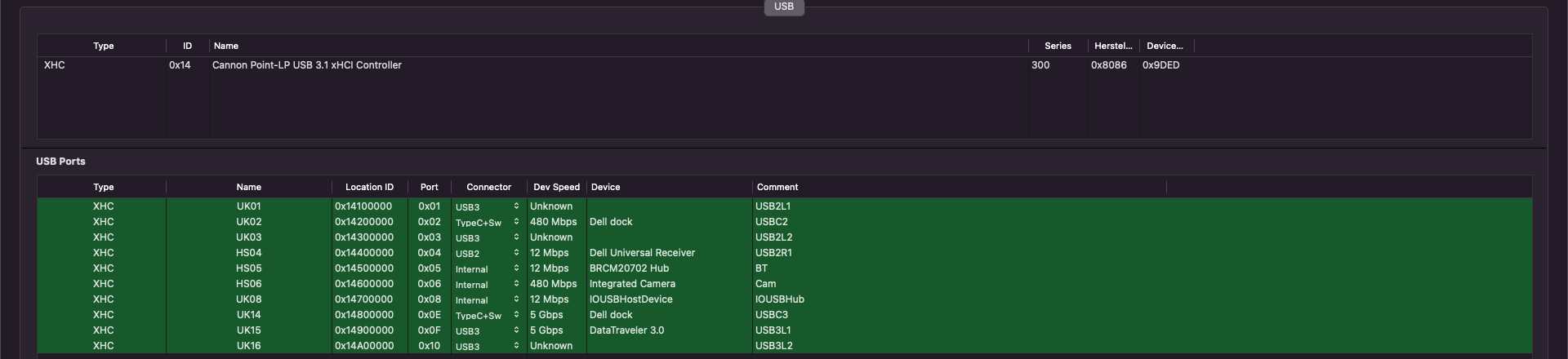Click the IOUSBHub comment field
Image resolution: width=1568 pixels, height=359 pixels.
[x=780, y=299]
